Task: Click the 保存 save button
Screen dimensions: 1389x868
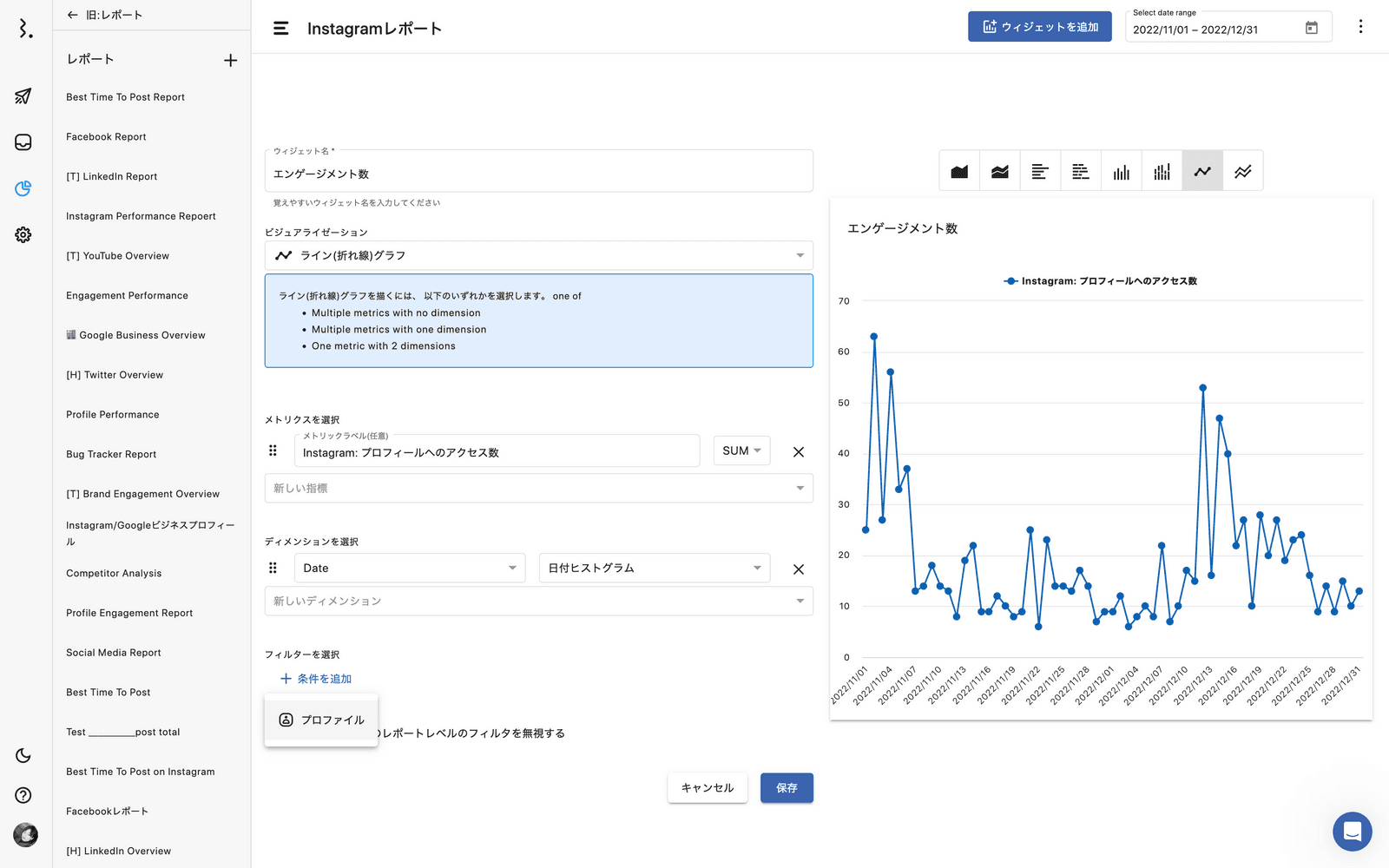Action: click(787, 788)
